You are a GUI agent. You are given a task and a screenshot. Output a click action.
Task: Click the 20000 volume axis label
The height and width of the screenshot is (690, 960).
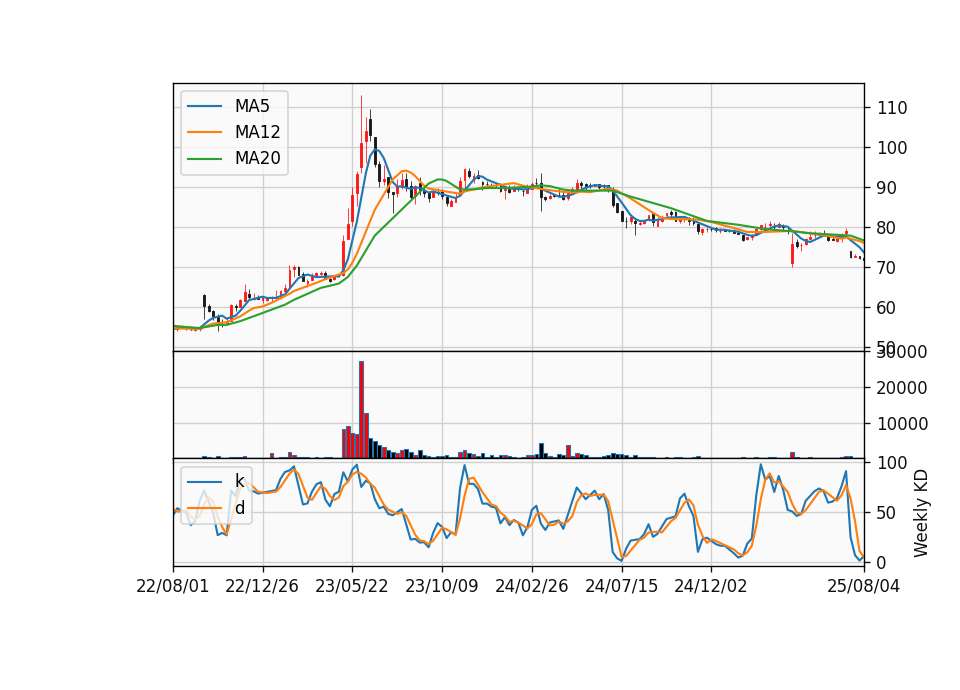coord(902,388)
